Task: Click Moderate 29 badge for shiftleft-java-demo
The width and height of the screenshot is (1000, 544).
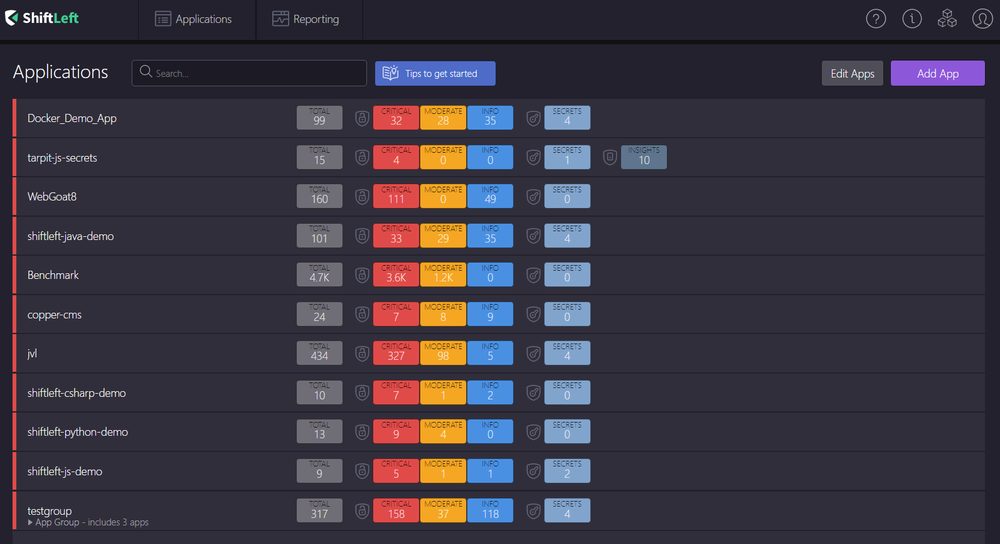Action: click(443, 236)
